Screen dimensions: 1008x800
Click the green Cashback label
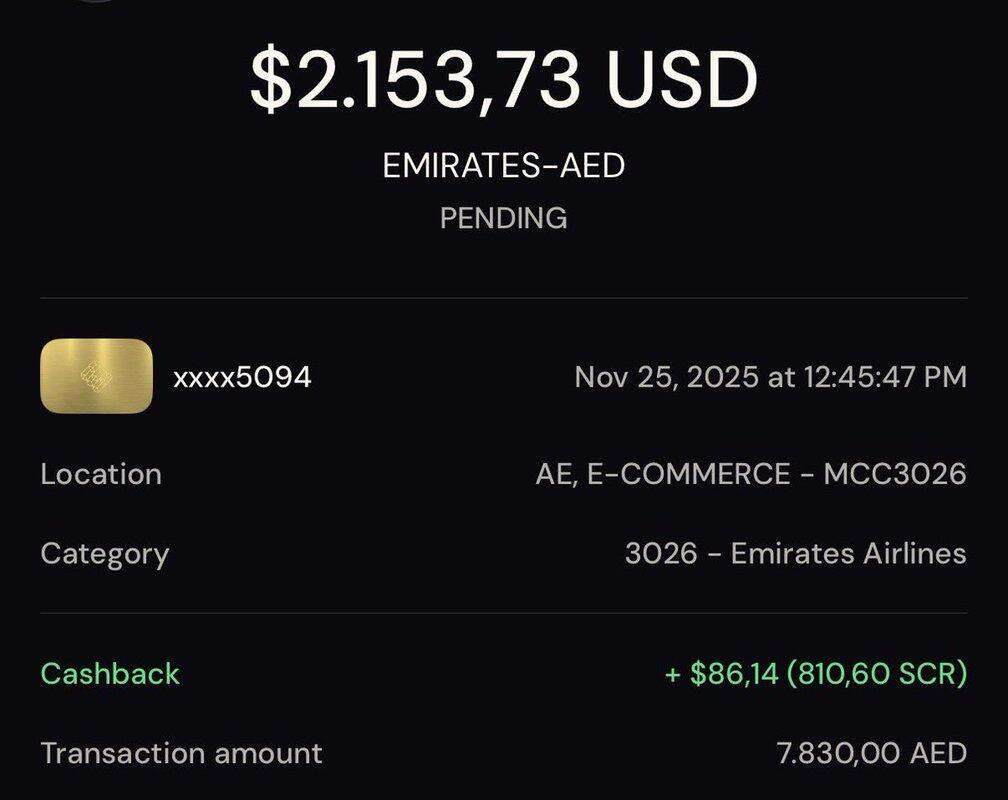110,673
